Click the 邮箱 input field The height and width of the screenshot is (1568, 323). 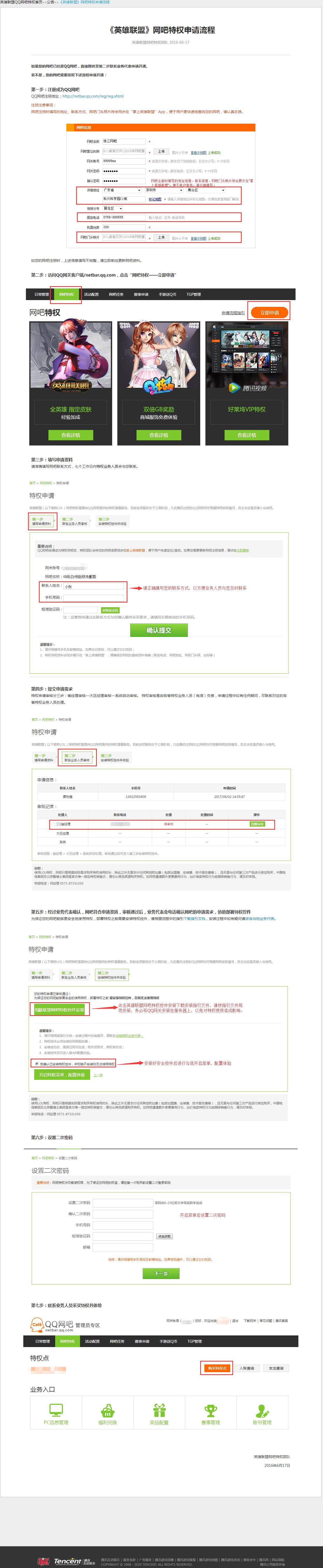click(123, 1247)
